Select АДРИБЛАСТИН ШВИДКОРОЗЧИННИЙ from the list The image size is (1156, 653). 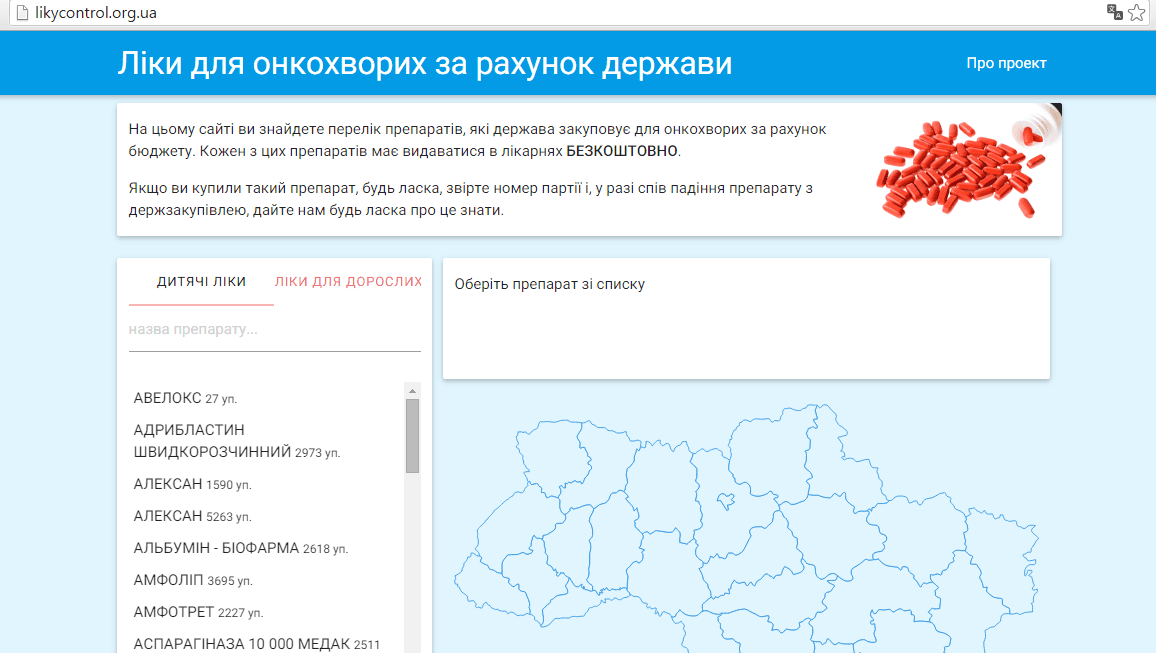click(x=236, y=441)
